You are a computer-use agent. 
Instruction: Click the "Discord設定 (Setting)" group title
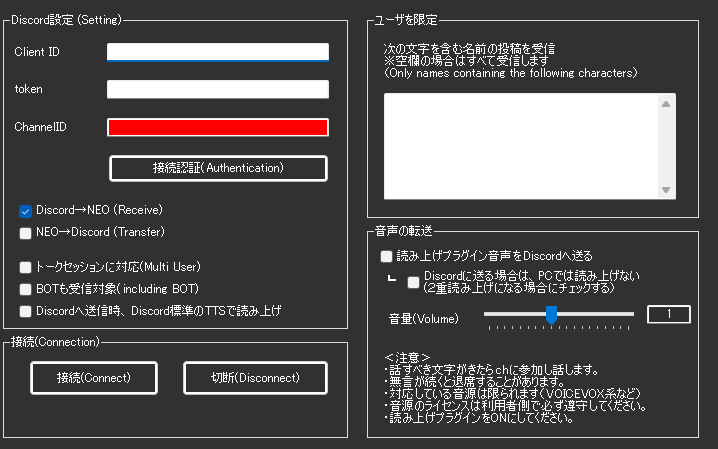[66, 20]
